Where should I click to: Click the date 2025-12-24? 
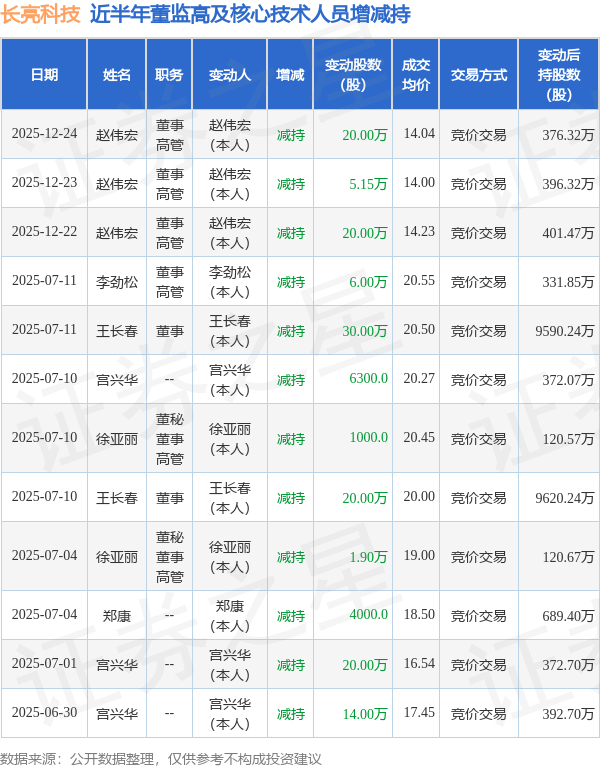(45, 134)
